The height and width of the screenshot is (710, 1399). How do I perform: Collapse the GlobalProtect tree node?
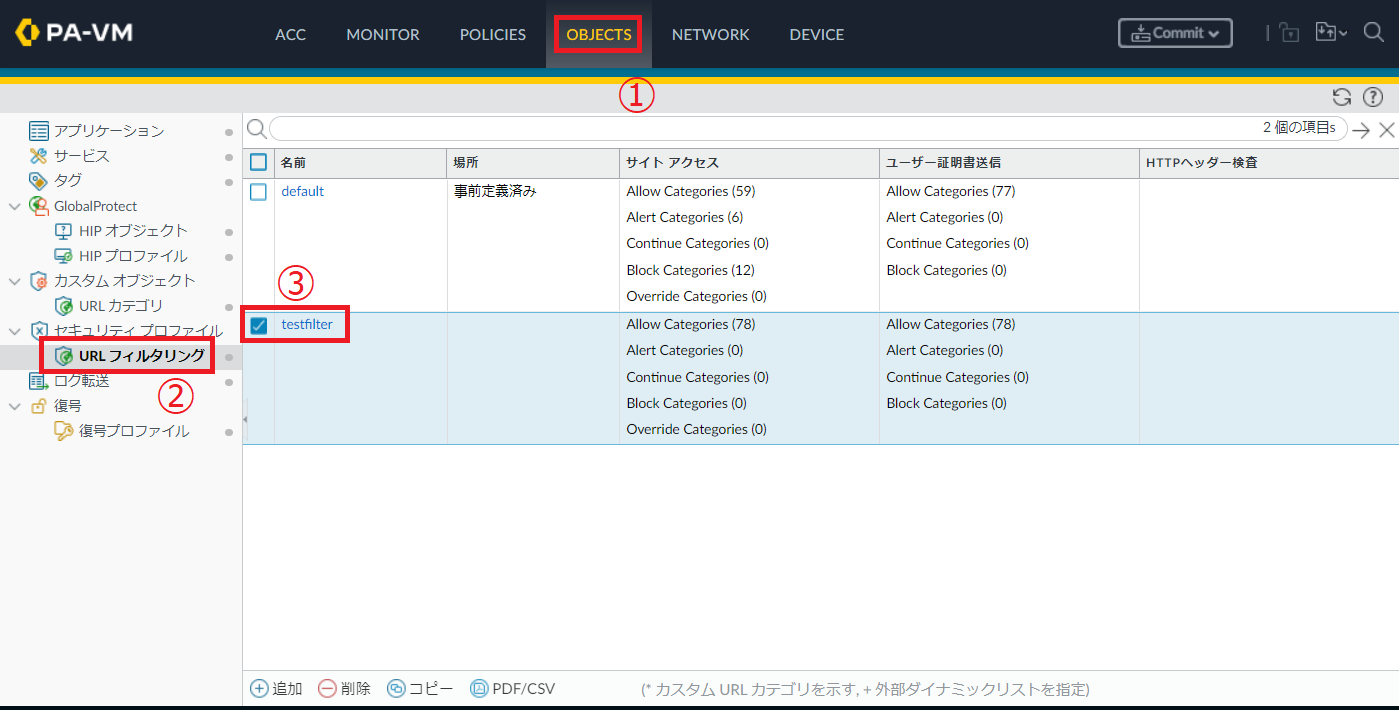click(x=14, y=206)
